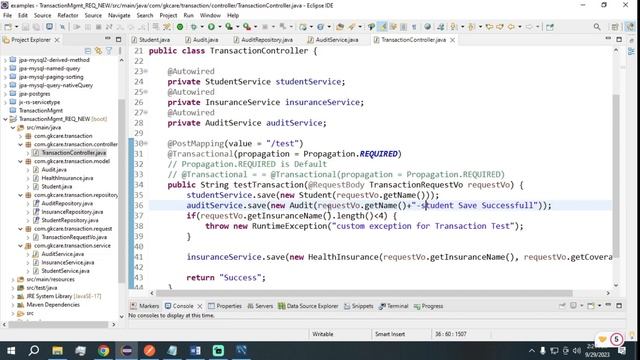Open the Windows Start menu
This screenshot has width=640, height=360.
pyautogui.click(x=11, y=351)
